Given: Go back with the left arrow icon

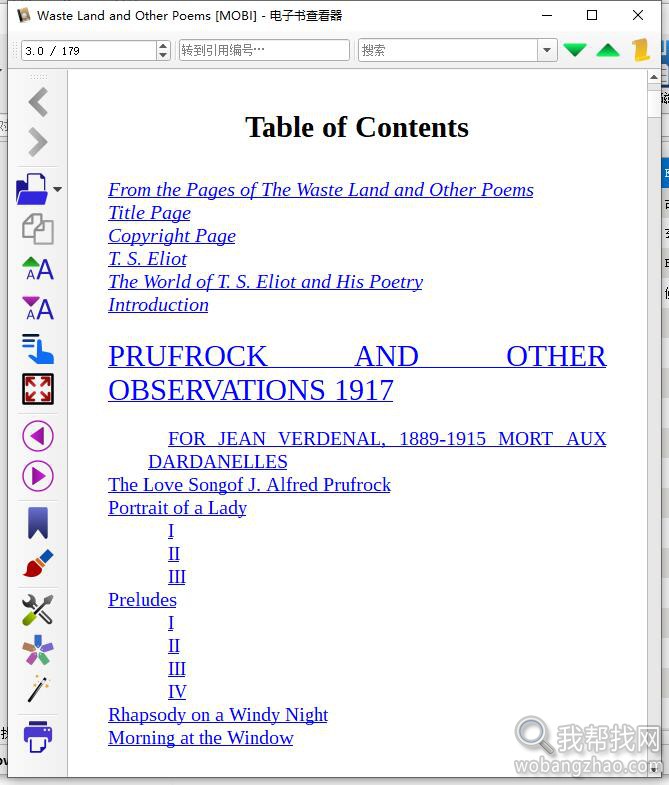Looking at the screenshot, I should point(38,102).
